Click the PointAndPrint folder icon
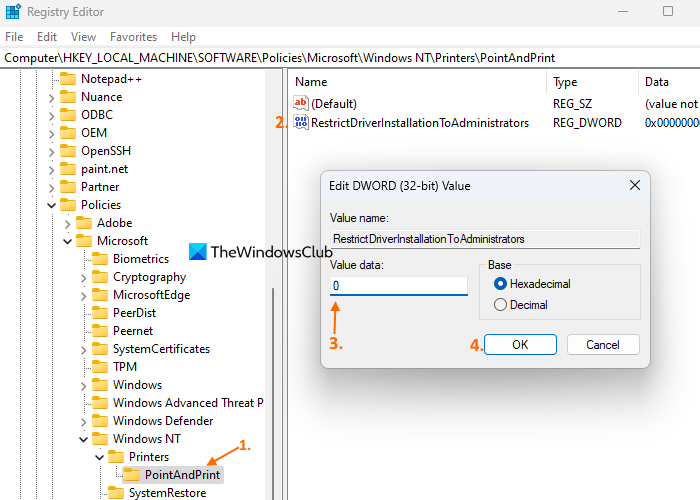This screenshot has width=700, height=500. pos(132,475)
